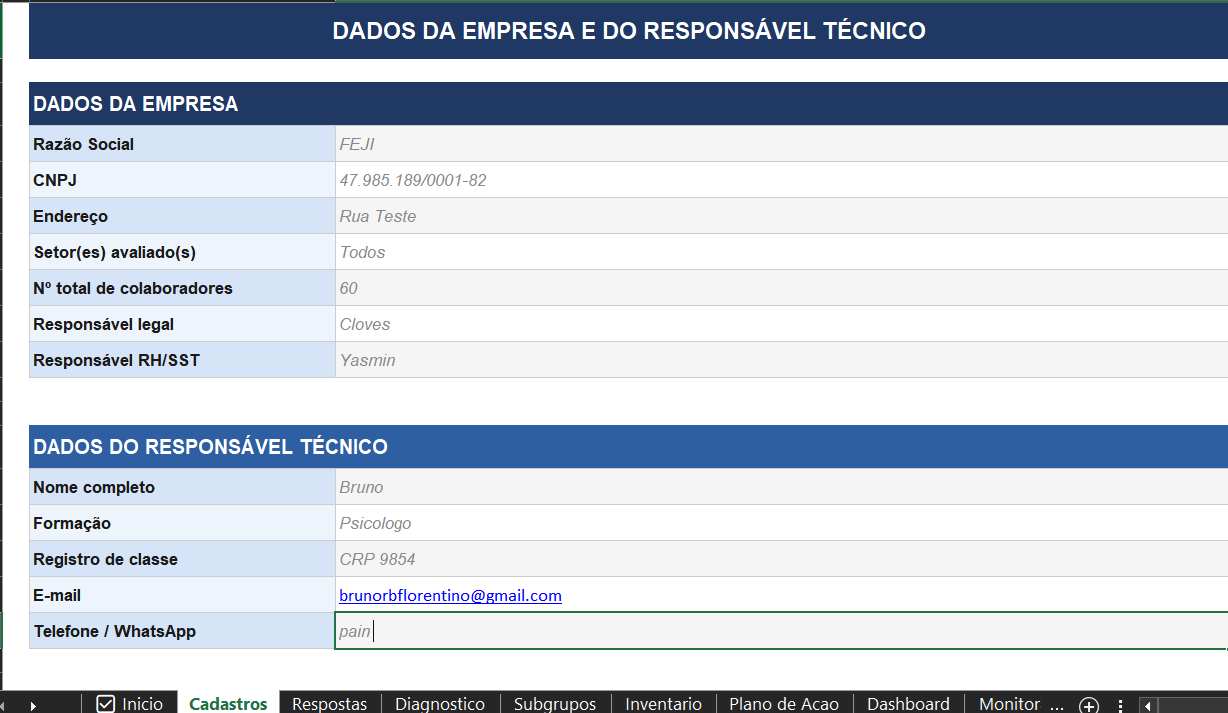Select the Dashboard sheet tab
Screen dimensions: 1228x713
908,704
